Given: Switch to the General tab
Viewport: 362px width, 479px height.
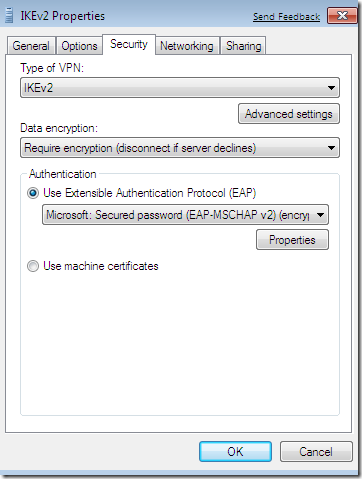Looking at the screenshot, I should [x=31, y=46].
